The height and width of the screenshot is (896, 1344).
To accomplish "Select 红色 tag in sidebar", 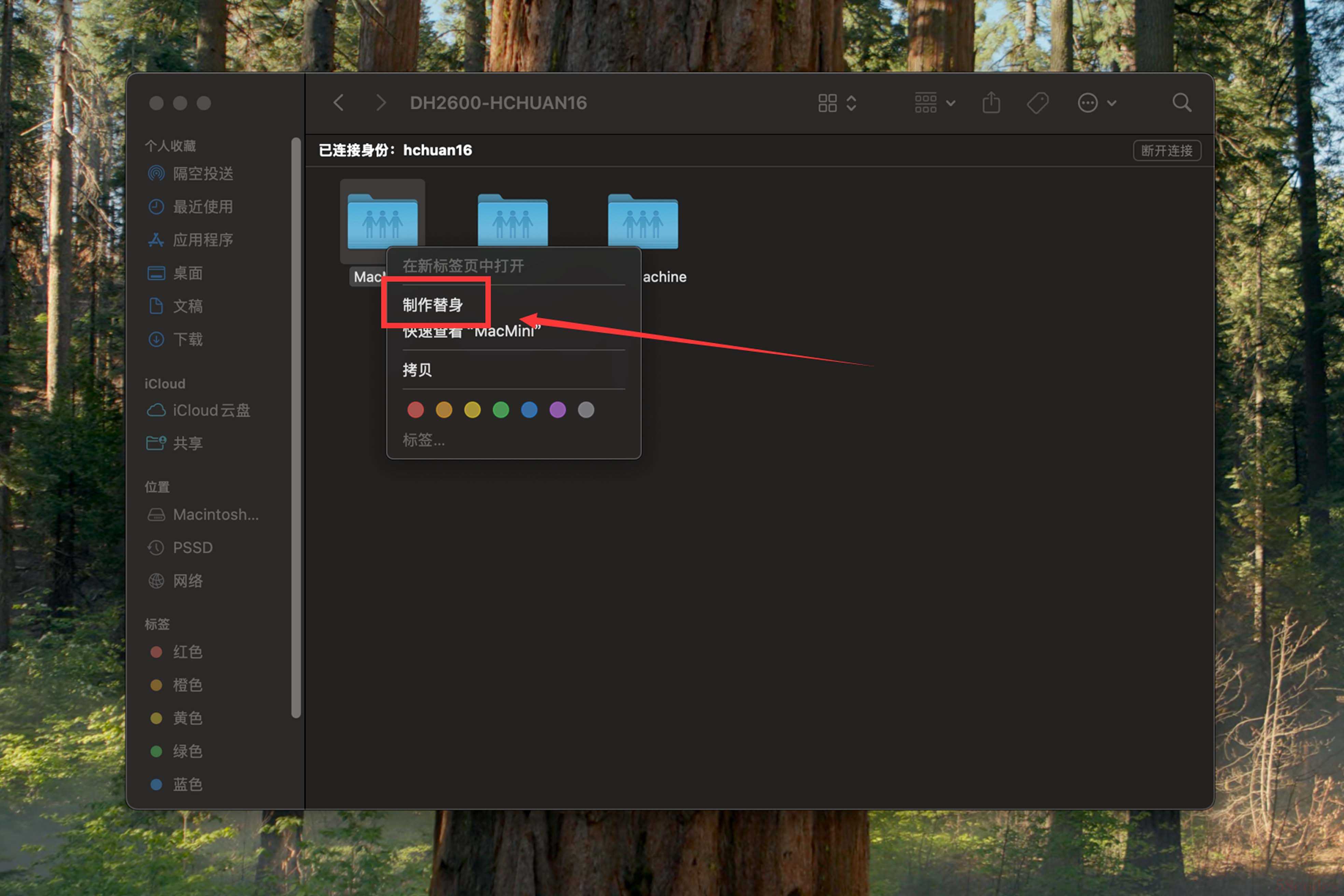I will (187, 652).
